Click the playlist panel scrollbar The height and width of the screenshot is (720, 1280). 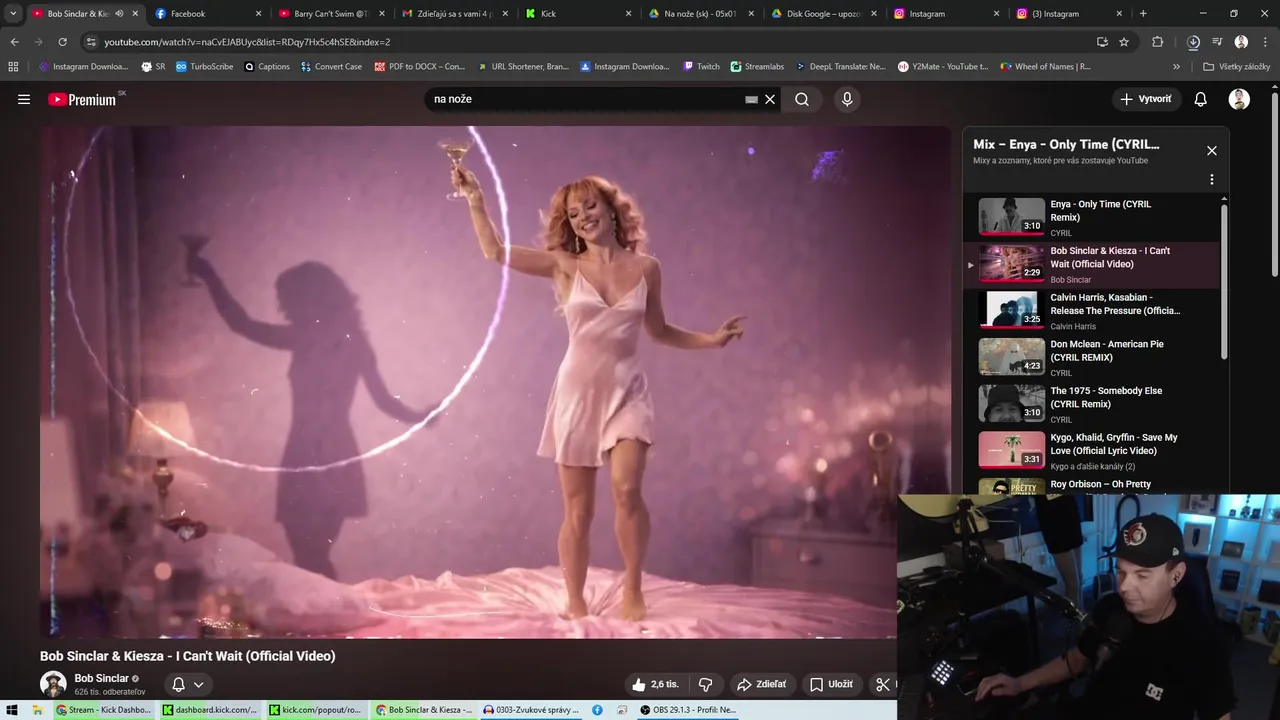click(x=1224, y=280)
